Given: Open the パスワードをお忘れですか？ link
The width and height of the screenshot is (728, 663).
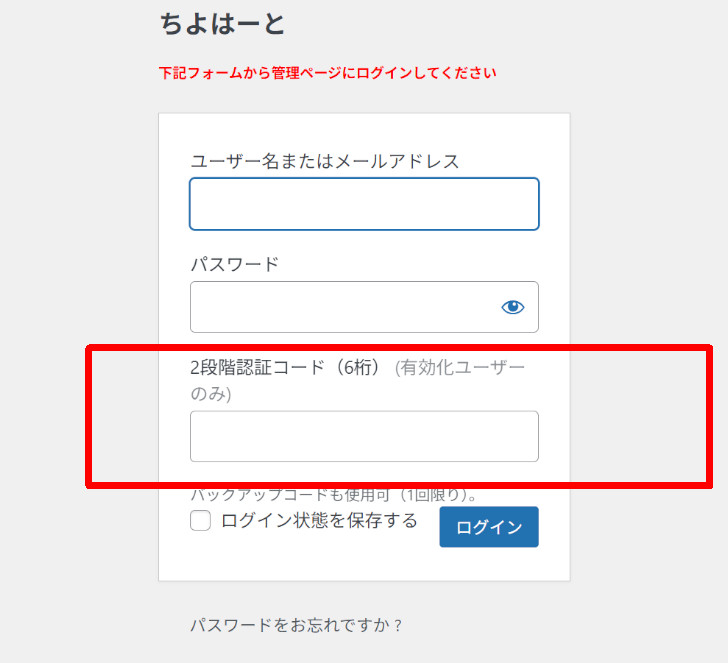Looking at the screenshot, I should pyautogui.click(x=296, y=625).
